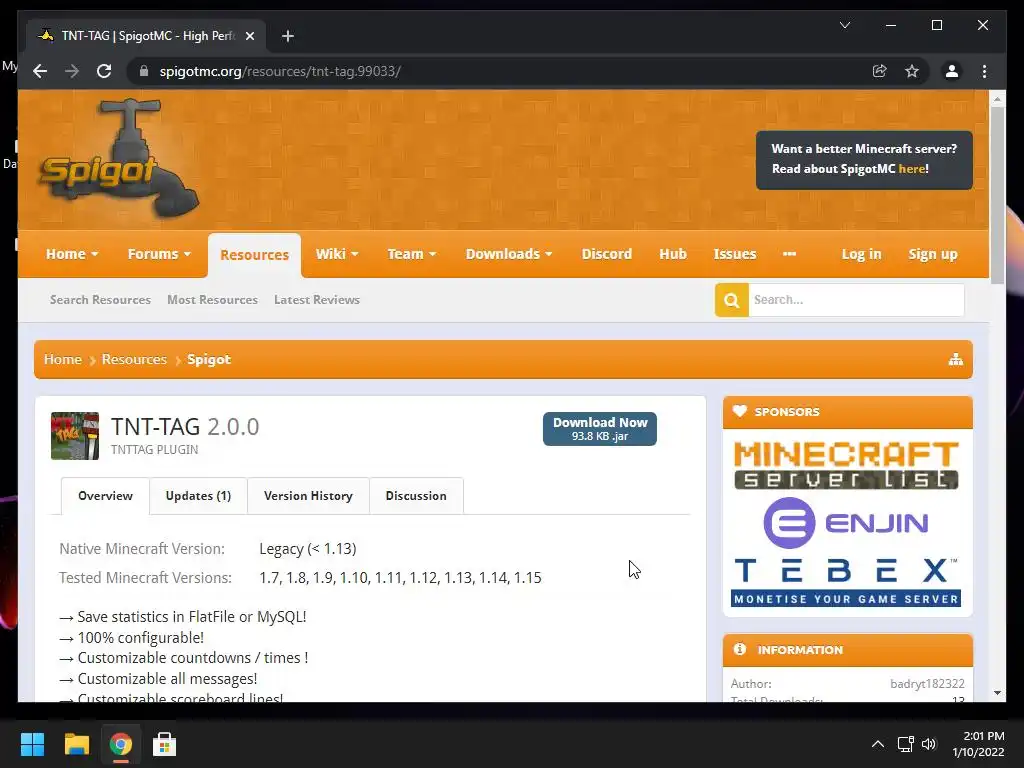Click the Download Now button
This screenshot has width=1024, height=768.
pos(600,429)
